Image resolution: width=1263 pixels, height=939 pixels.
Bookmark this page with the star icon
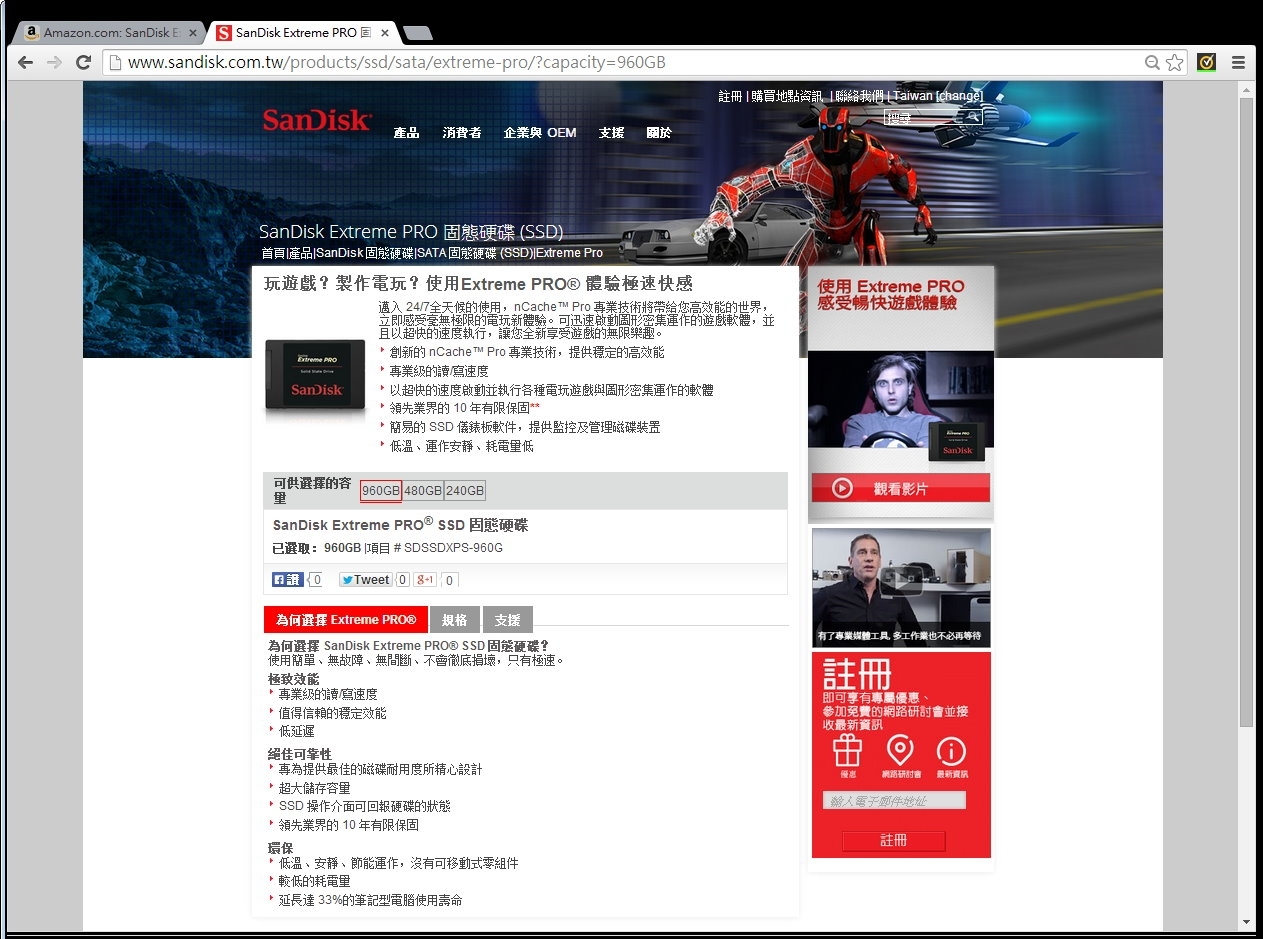click(x=1175, y=63)
